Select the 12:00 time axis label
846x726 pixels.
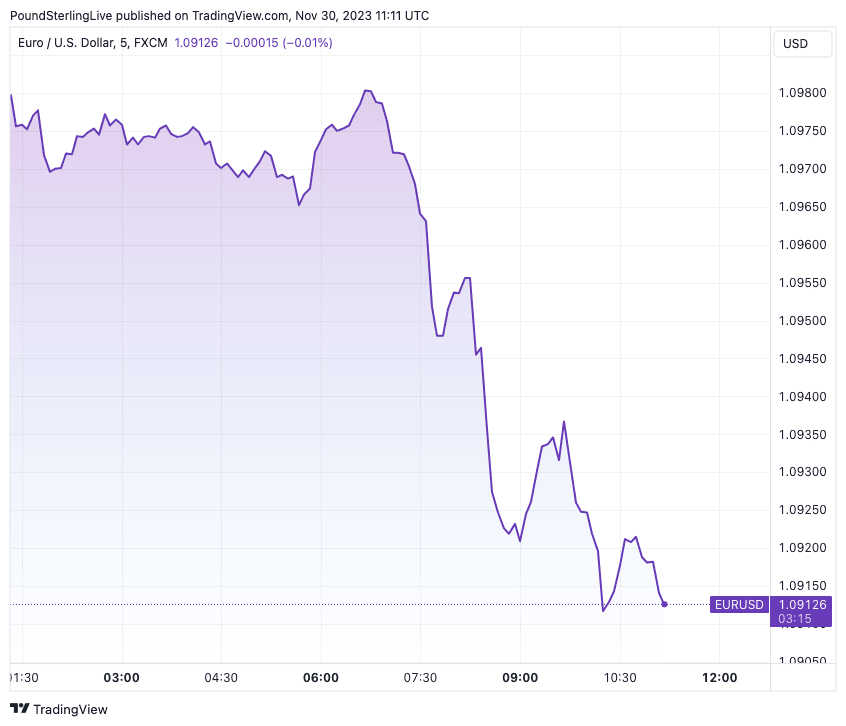click(x=720, y=678)
